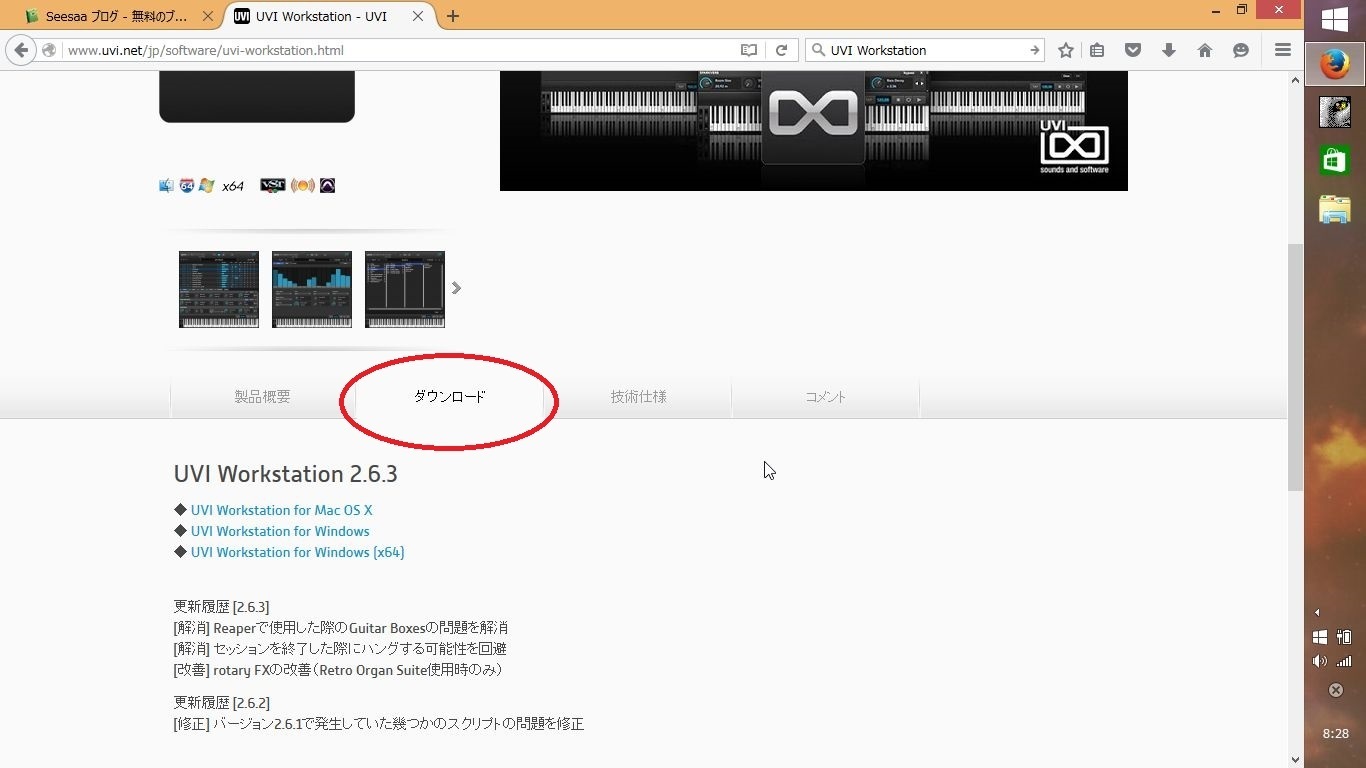Click the volume speaker tray icon

pyautogui.click(x=1319, y=661)
